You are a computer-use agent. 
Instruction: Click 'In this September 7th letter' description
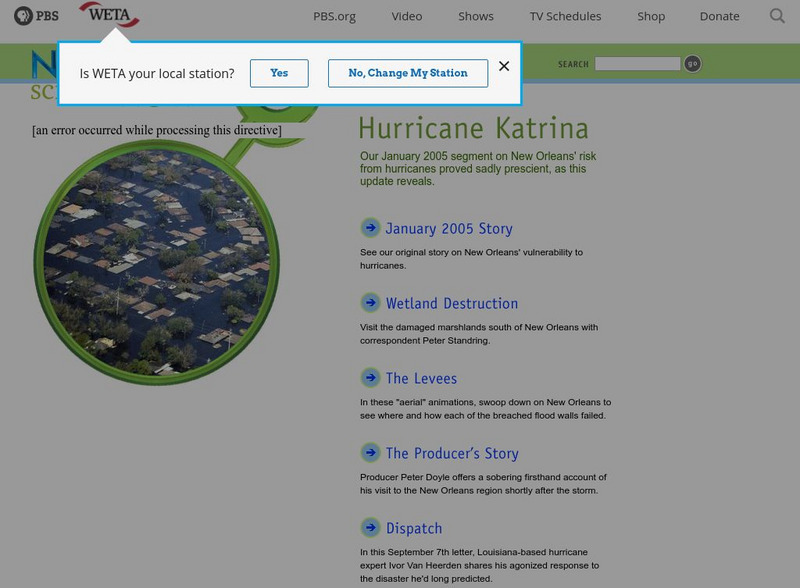(480, 566)
